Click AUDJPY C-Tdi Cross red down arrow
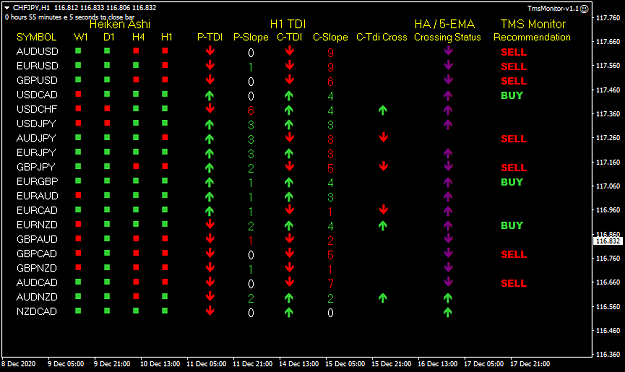The image size is (625, 372). pos(383,138)
